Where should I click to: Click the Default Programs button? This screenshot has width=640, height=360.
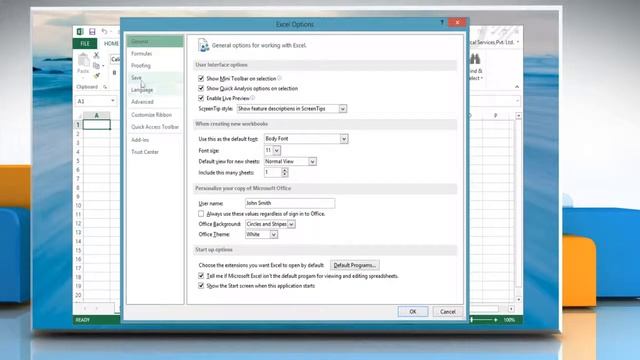point(355,265)
